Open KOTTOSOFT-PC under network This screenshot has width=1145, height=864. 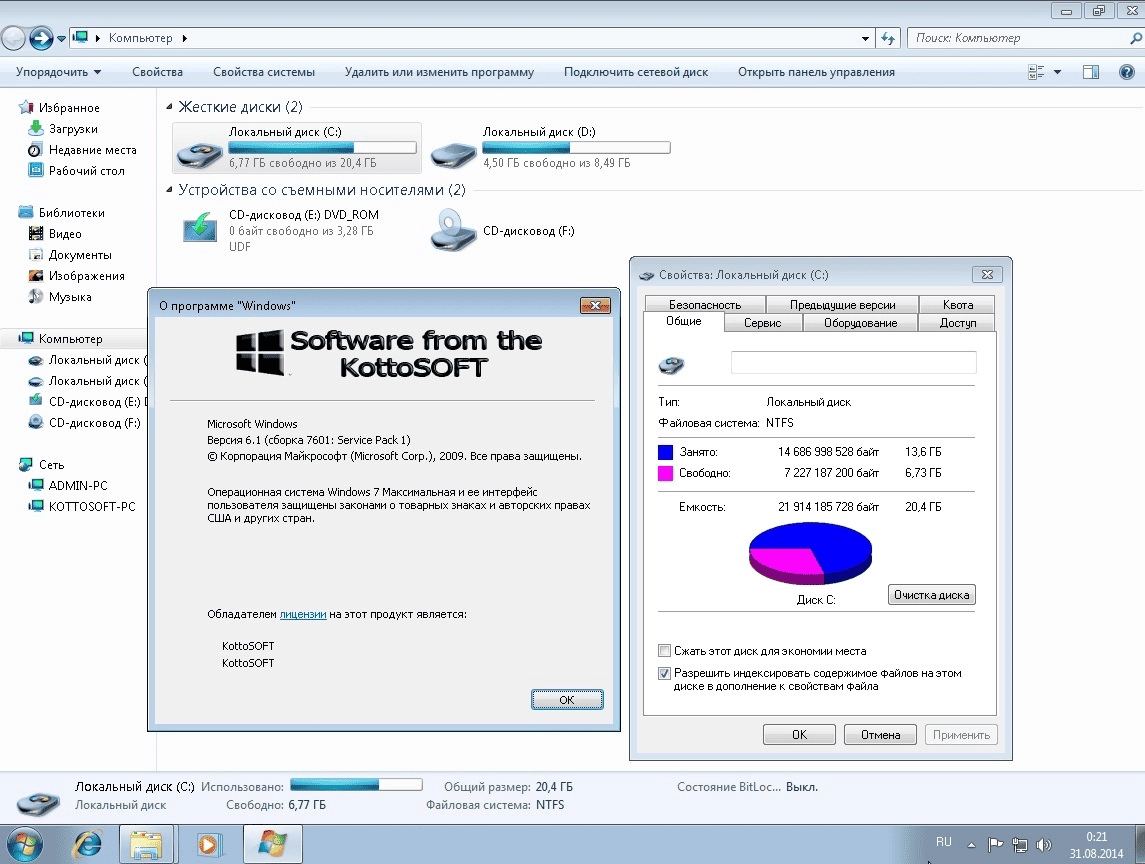pyautogui.click(x=91, y=506)
